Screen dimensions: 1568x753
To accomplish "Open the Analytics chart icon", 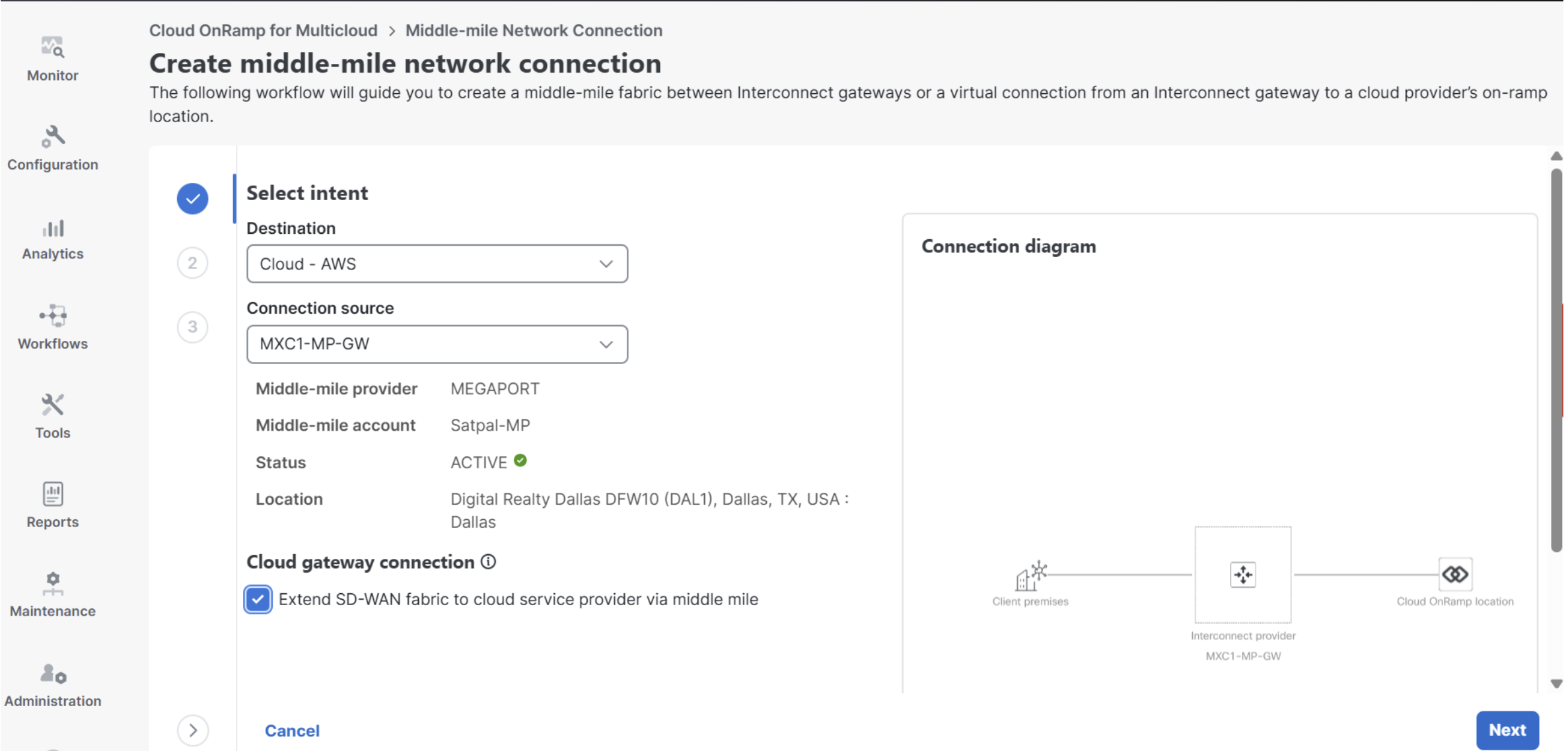I will [x=53, y=229].
